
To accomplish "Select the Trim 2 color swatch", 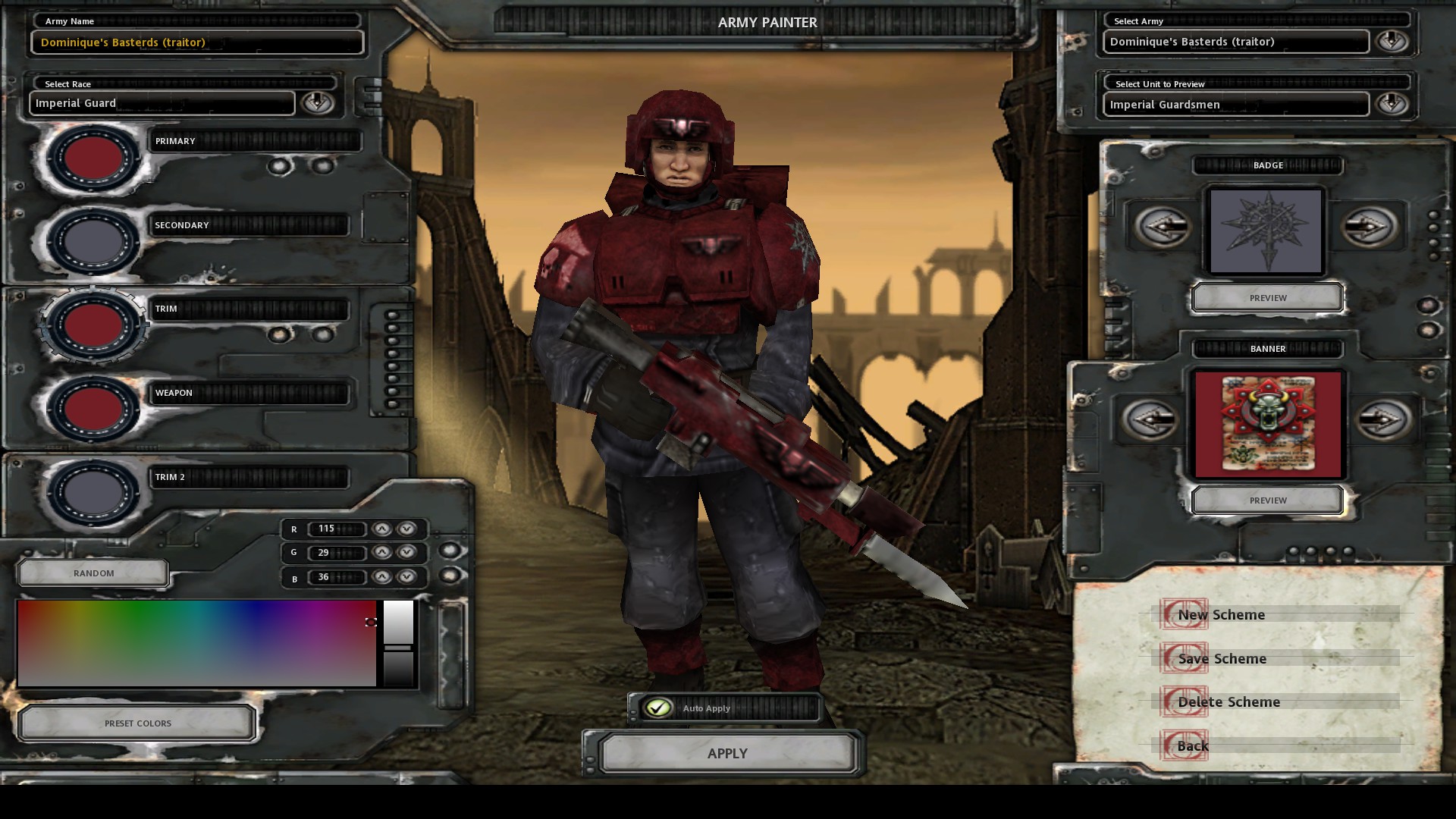I will tap(93, 492).
